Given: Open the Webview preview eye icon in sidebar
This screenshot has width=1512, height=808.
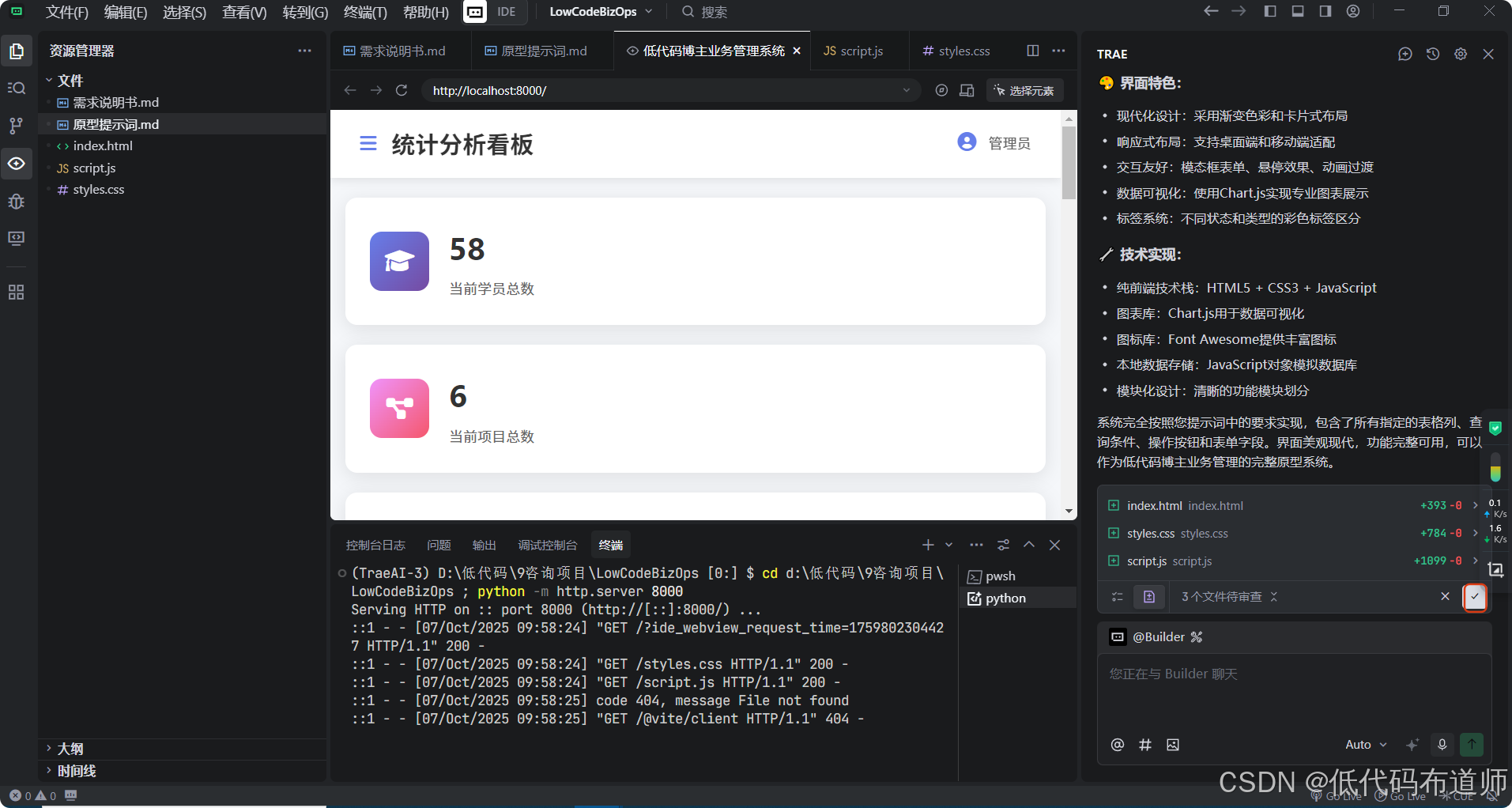Looking at the screenshot, I should [17, 163].
